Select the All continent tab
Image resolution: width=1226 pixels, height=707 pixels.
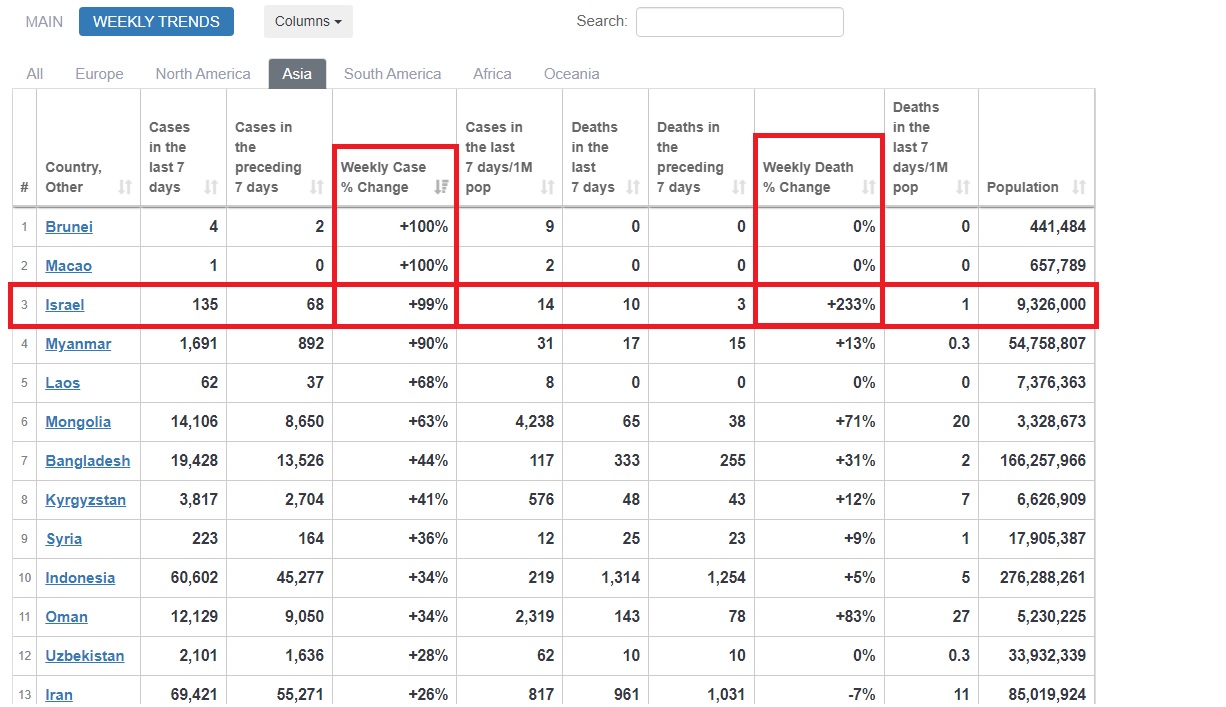(x=35, y=74)
